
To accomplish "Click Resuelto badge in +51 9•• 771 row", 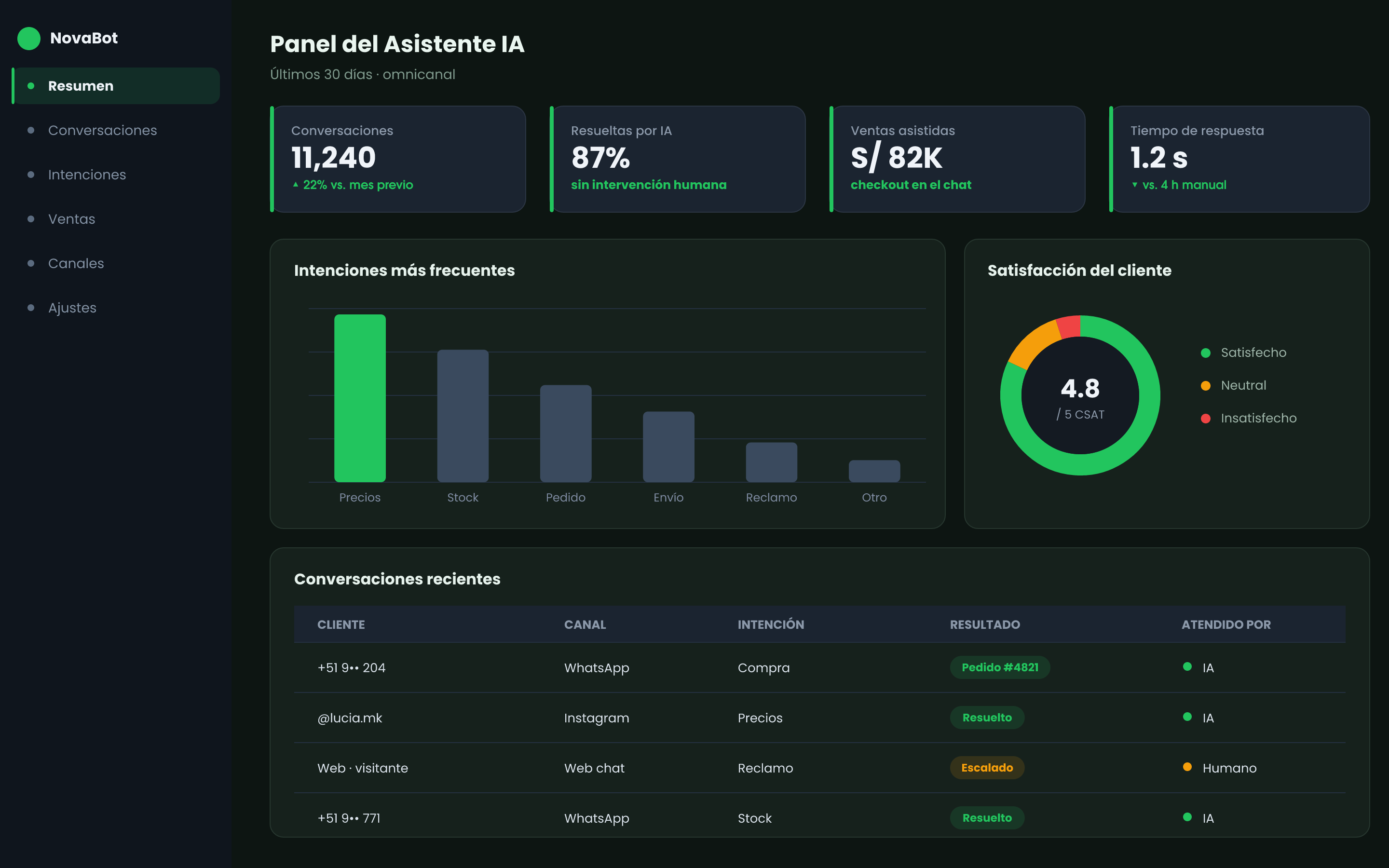I will point(987,818).
